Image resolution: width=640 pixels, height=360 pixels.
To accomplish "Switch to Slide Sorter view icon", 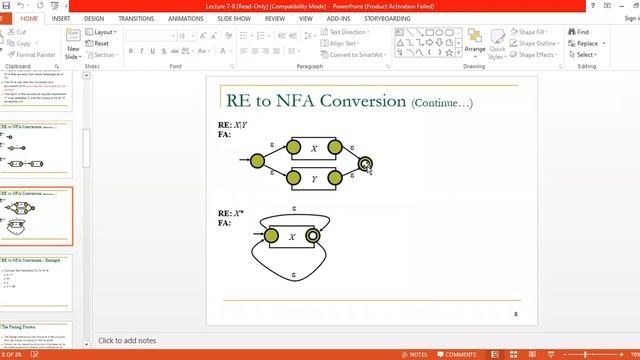I will (513, 354).
